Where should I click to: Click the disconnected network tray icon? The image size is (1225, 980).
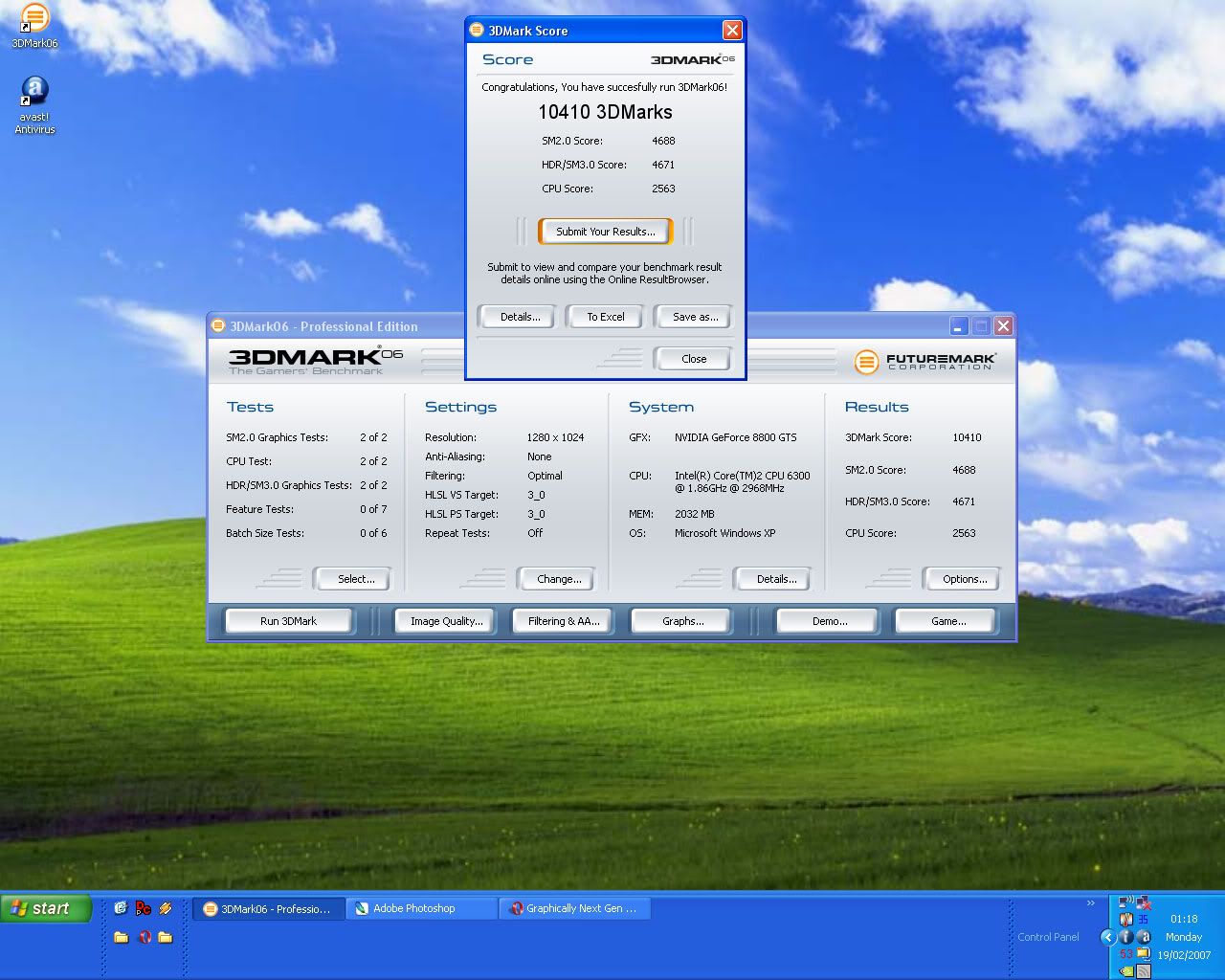click(1143, 902)
